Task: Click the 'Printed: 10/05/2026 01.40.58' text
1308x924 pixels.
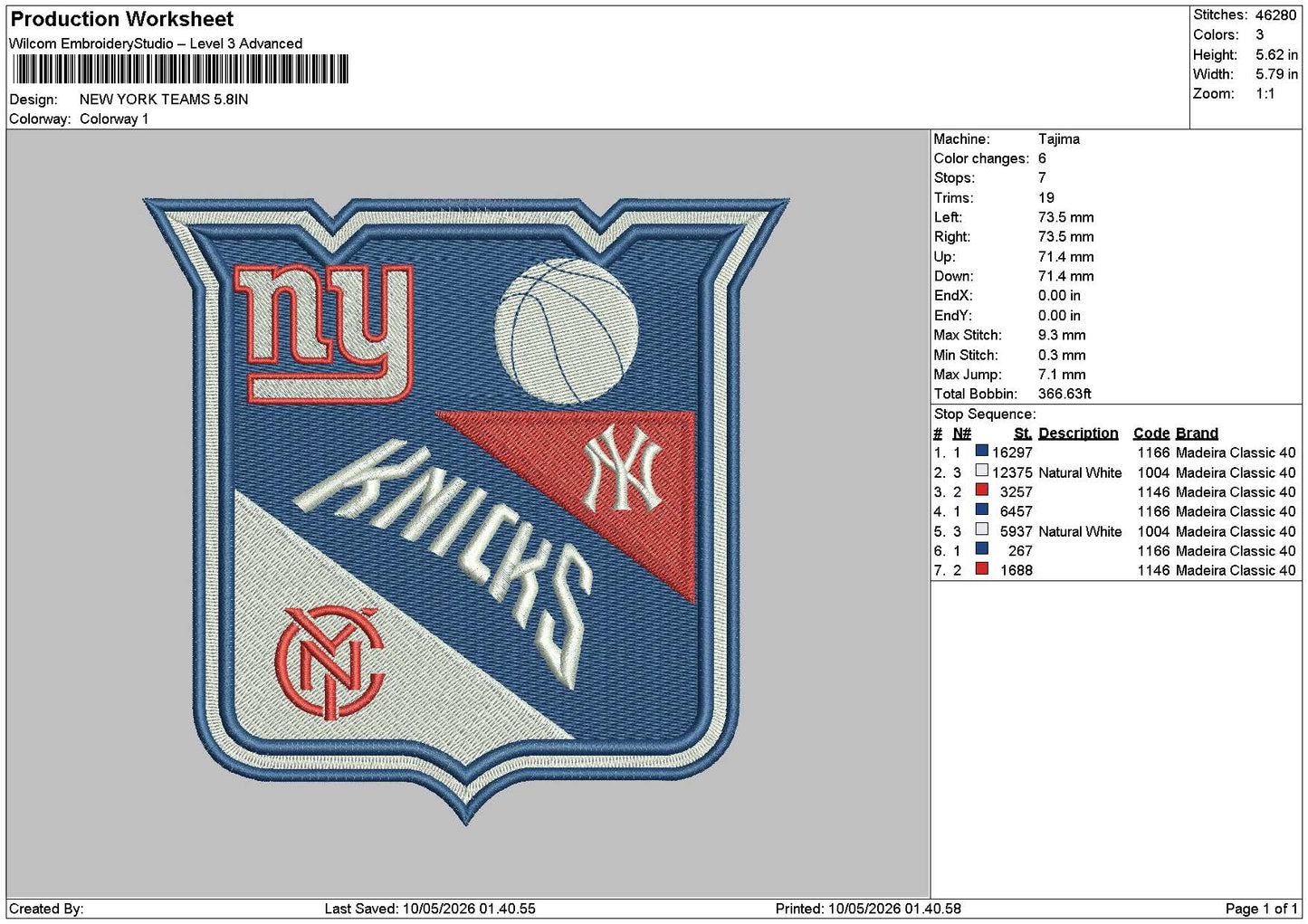Action: coord(868,909)
